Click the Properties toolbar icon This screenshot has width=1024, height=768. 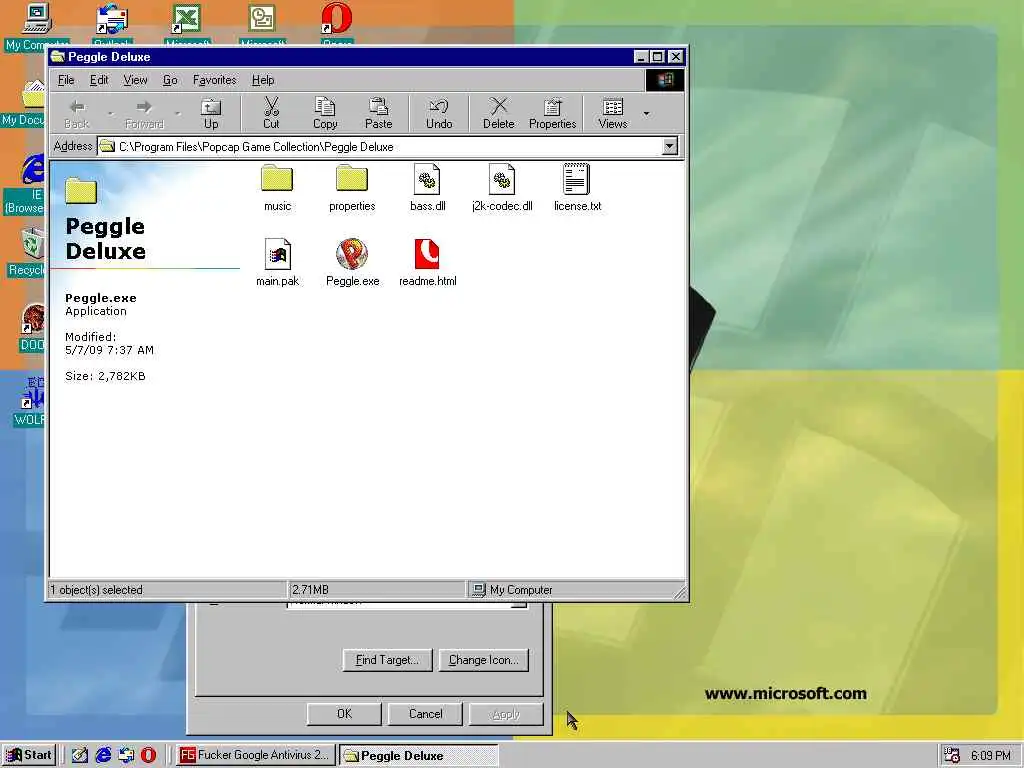pos(552,106)
